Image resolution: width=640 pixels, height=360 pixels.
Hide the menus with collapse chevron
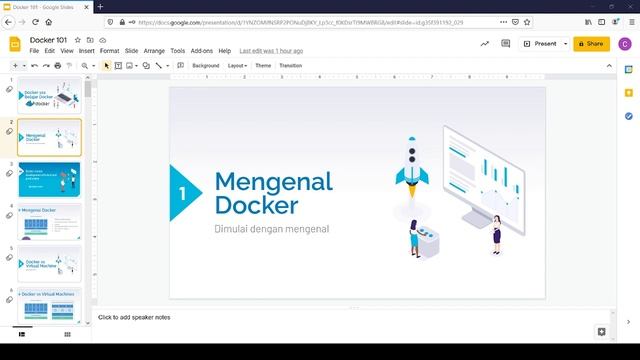coord(609,66)
